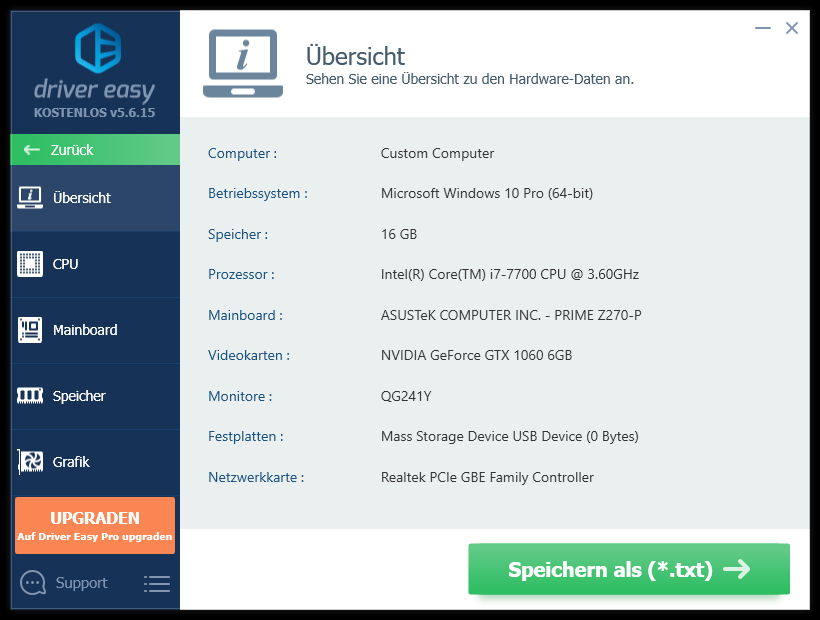The height and width of the screenshot is (620, 820).
Task: Click the 'Prozessor :' label
Action: tap(241, 274)
